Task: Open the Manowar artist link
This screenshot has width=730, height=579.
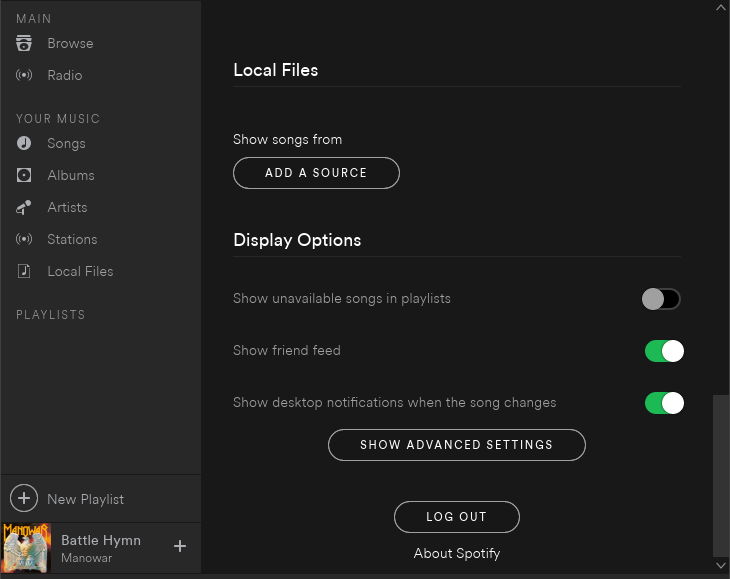Action: click(x=87, y=558)
